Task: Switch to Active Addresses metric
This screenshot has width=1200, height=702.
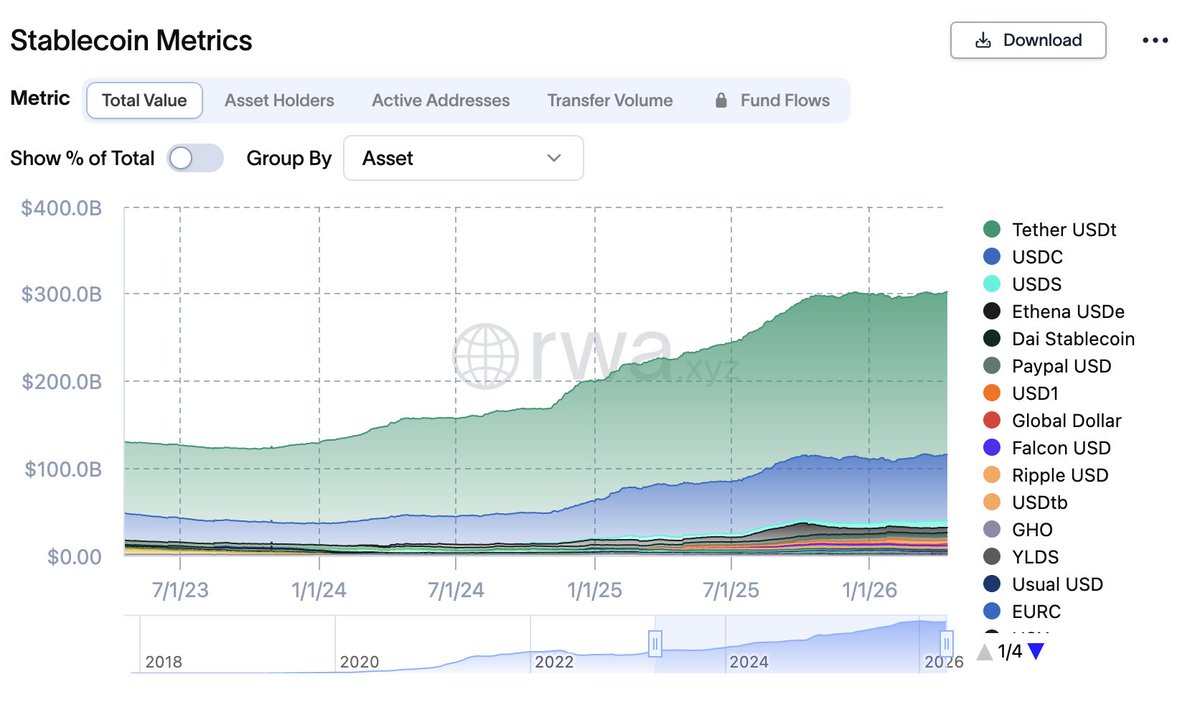Action: 441,100
